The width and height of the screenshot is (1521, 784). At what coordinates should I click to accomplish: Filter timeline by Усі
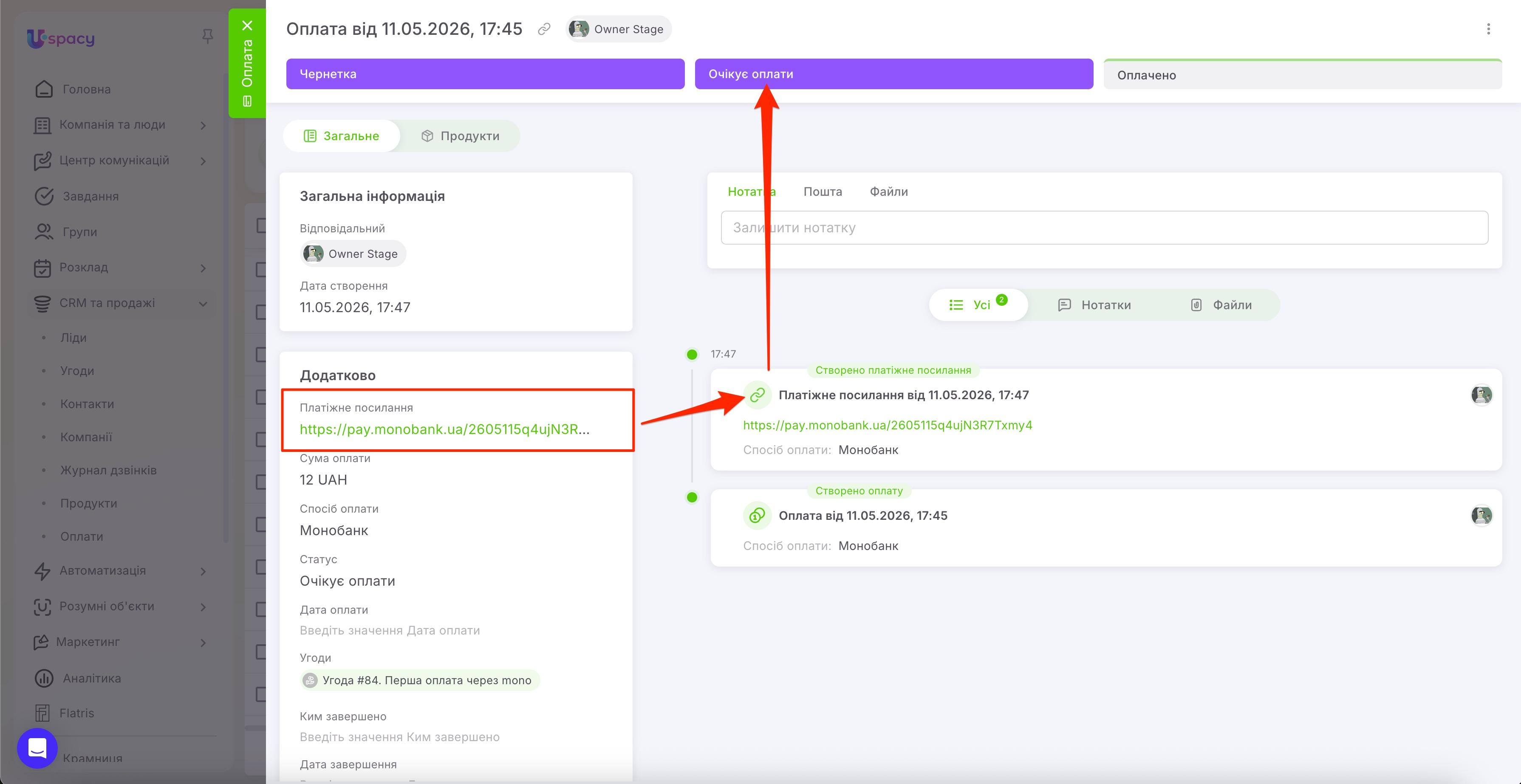(978, 305)
